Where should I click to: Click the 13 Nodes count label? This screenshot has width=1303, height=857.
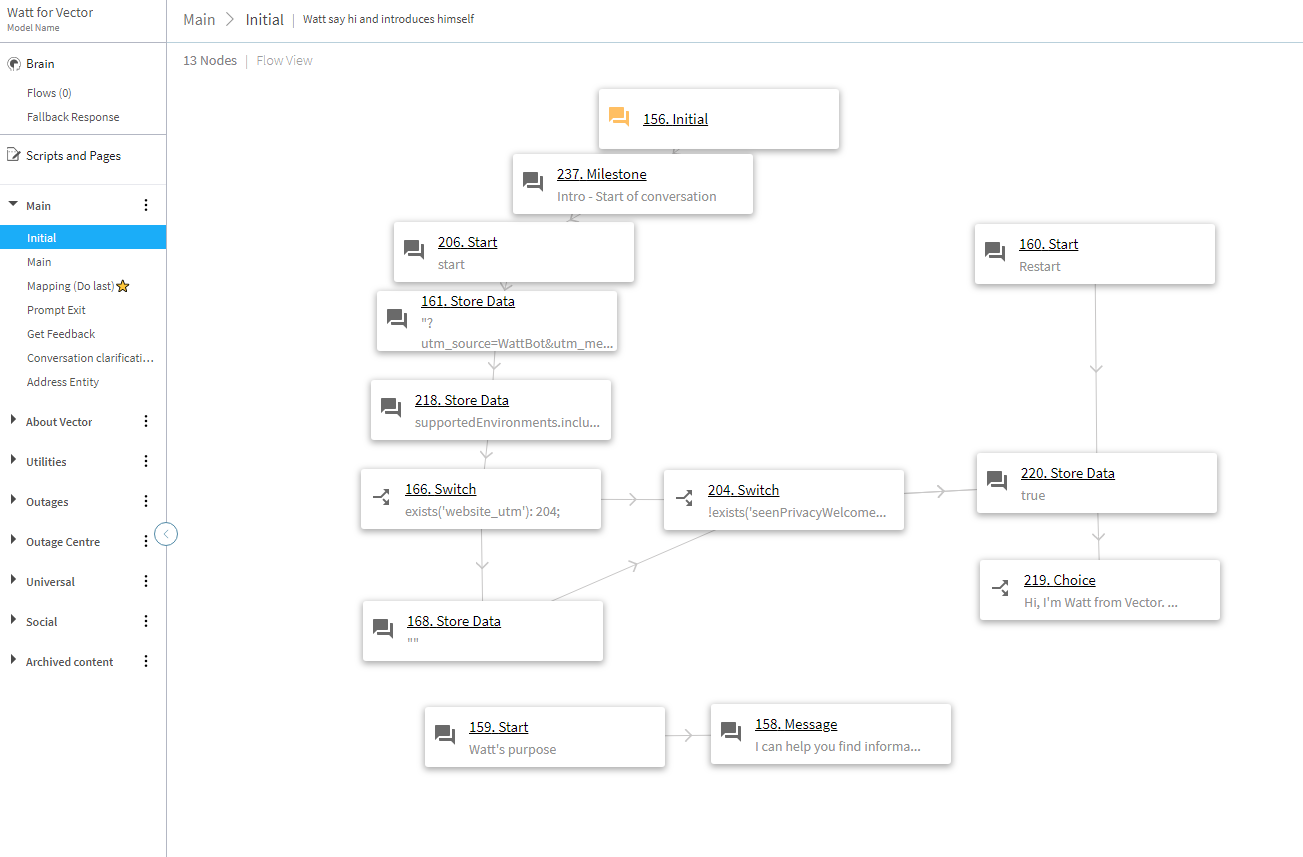pos(210,61)
